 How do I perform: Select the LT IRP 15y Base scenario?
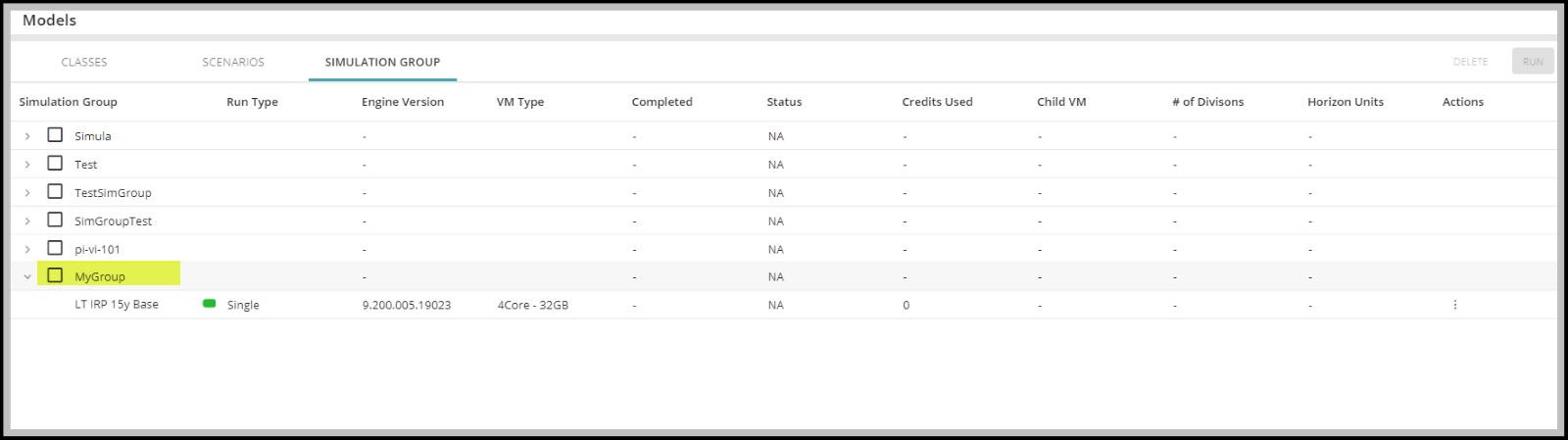117,305
